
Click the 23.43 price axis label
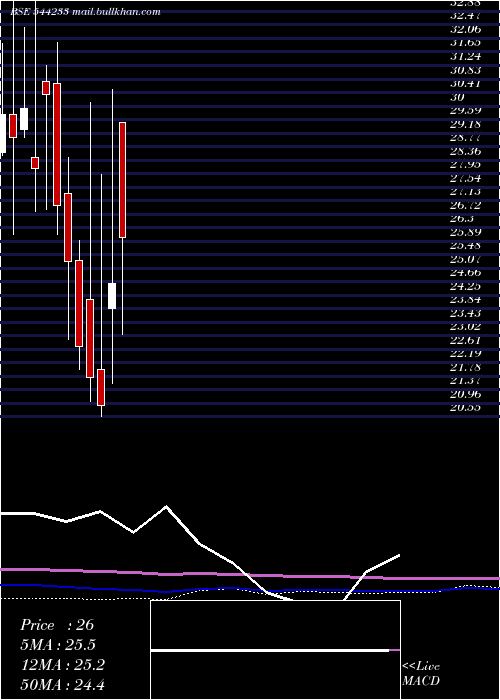[x=466, y=313]
